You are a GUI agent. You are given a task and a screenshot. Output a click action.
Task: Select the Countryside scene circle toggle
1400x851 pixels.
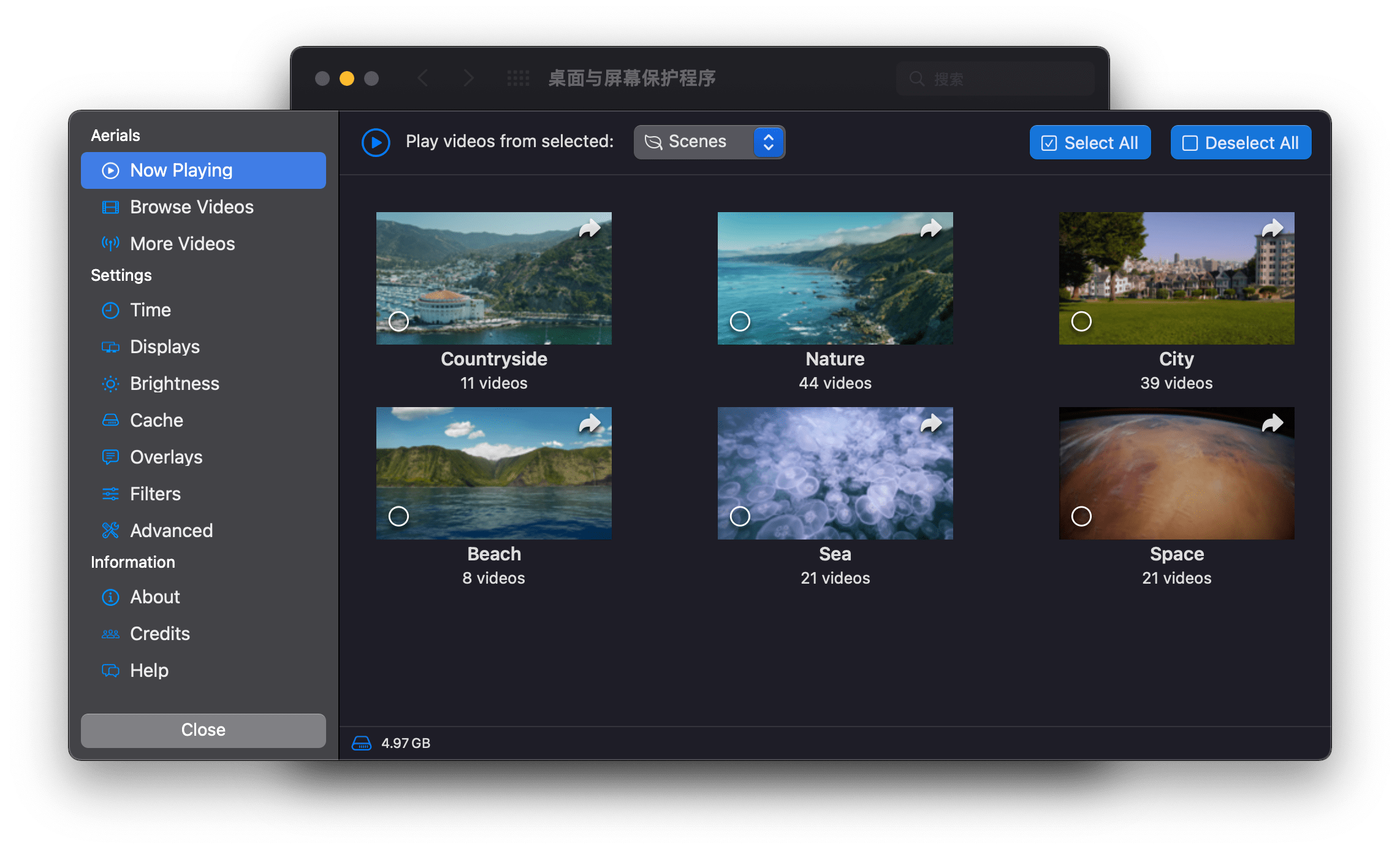[398, 321]
